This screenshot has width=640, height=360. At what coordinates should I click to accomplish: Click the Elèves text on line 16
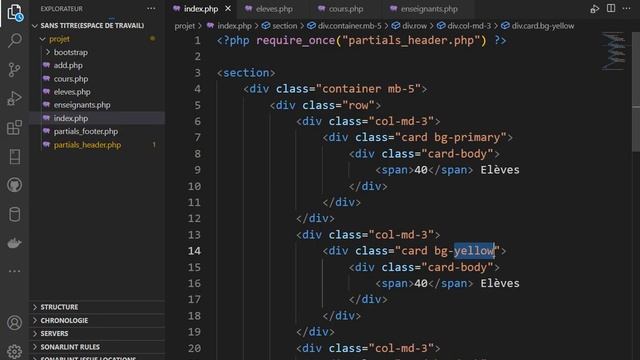pyautogui.click(x=500, y=283)
